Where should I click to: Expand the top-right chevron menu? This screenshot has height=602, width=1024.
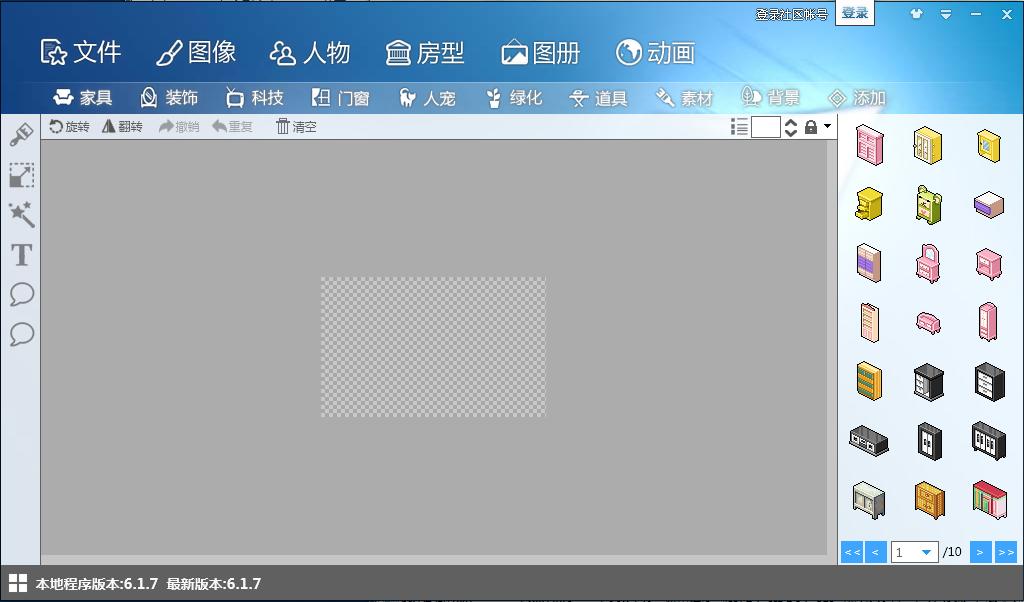(x=944, y=15)
